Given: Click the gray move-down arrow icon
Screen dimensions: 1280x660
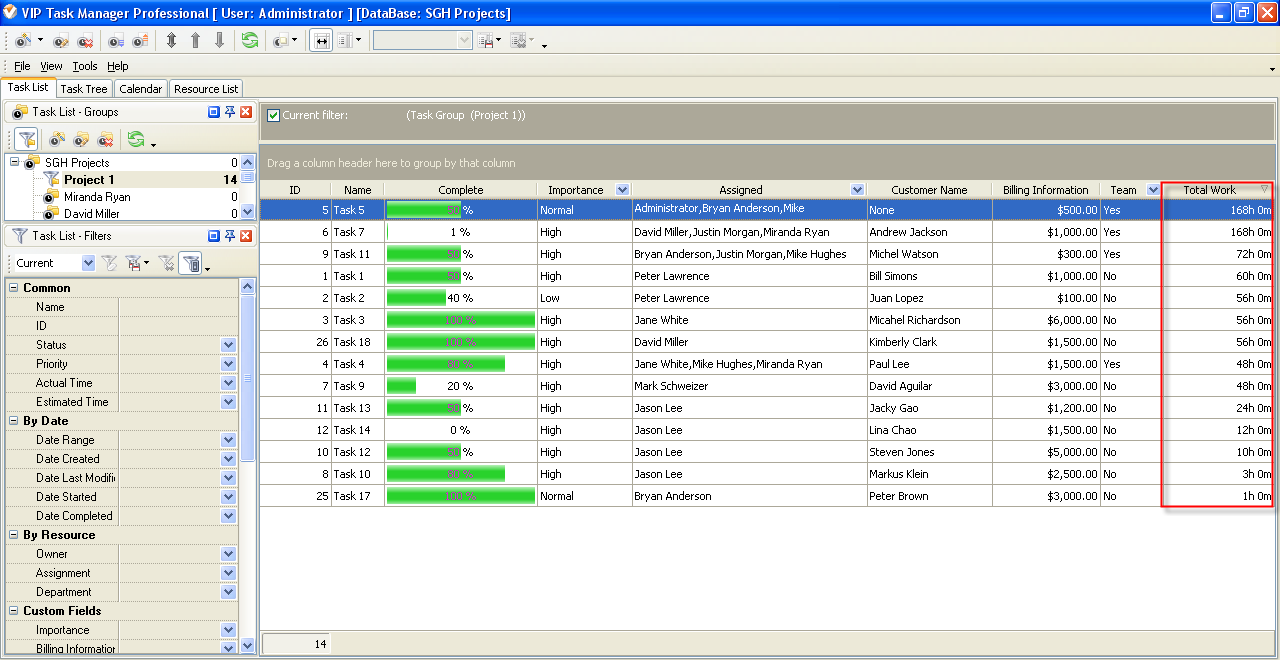Looking at the screenshot, I should 219,41.
